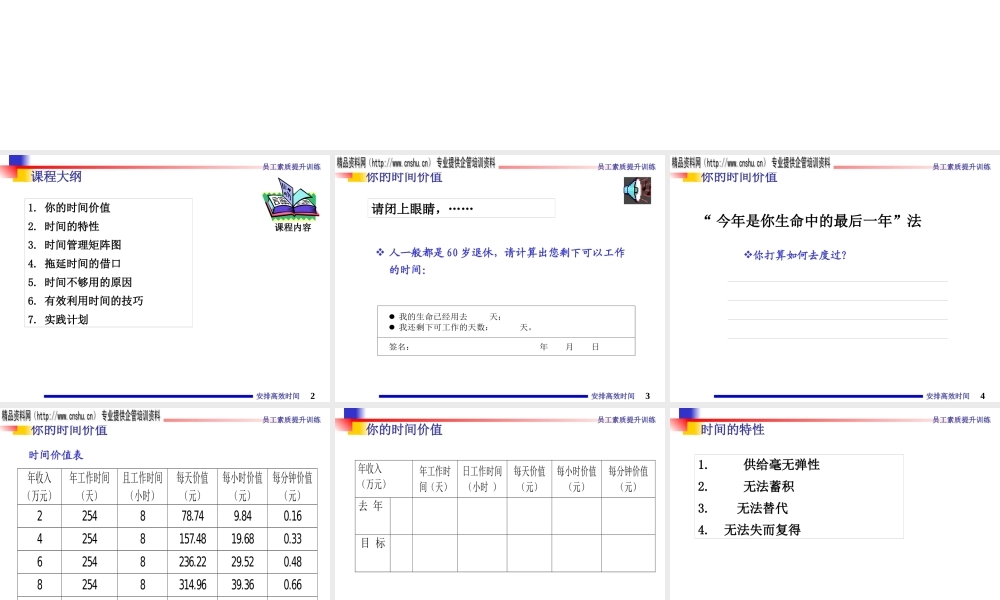Click table cell 9.84

[242, 516]
